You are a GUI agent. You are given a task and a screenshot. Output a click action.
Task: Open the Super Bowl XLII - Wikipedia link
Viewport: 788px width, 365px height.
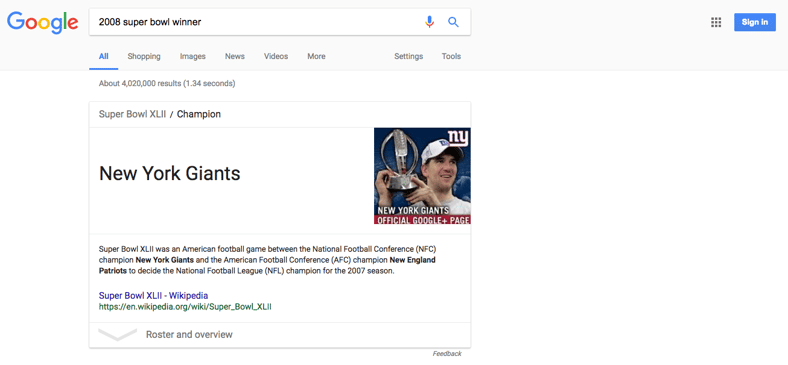[x=153, y=296]
